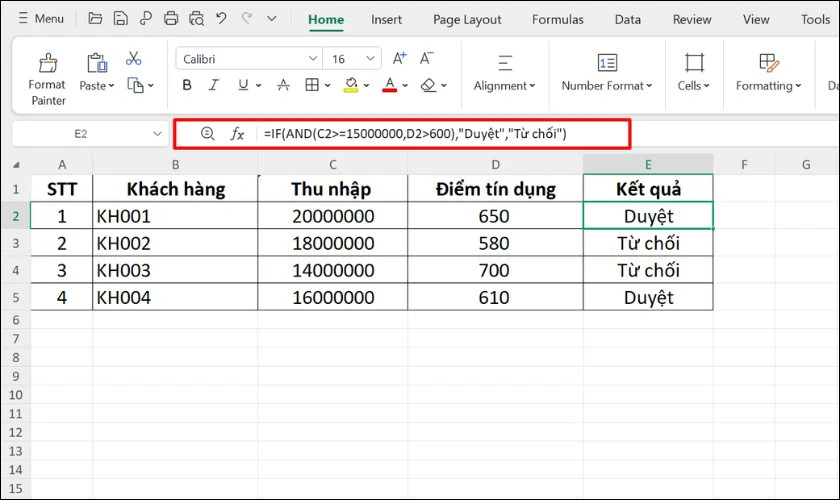Open the Cells menu button
This screenshot has height=500, width=840.
(694, 73)
